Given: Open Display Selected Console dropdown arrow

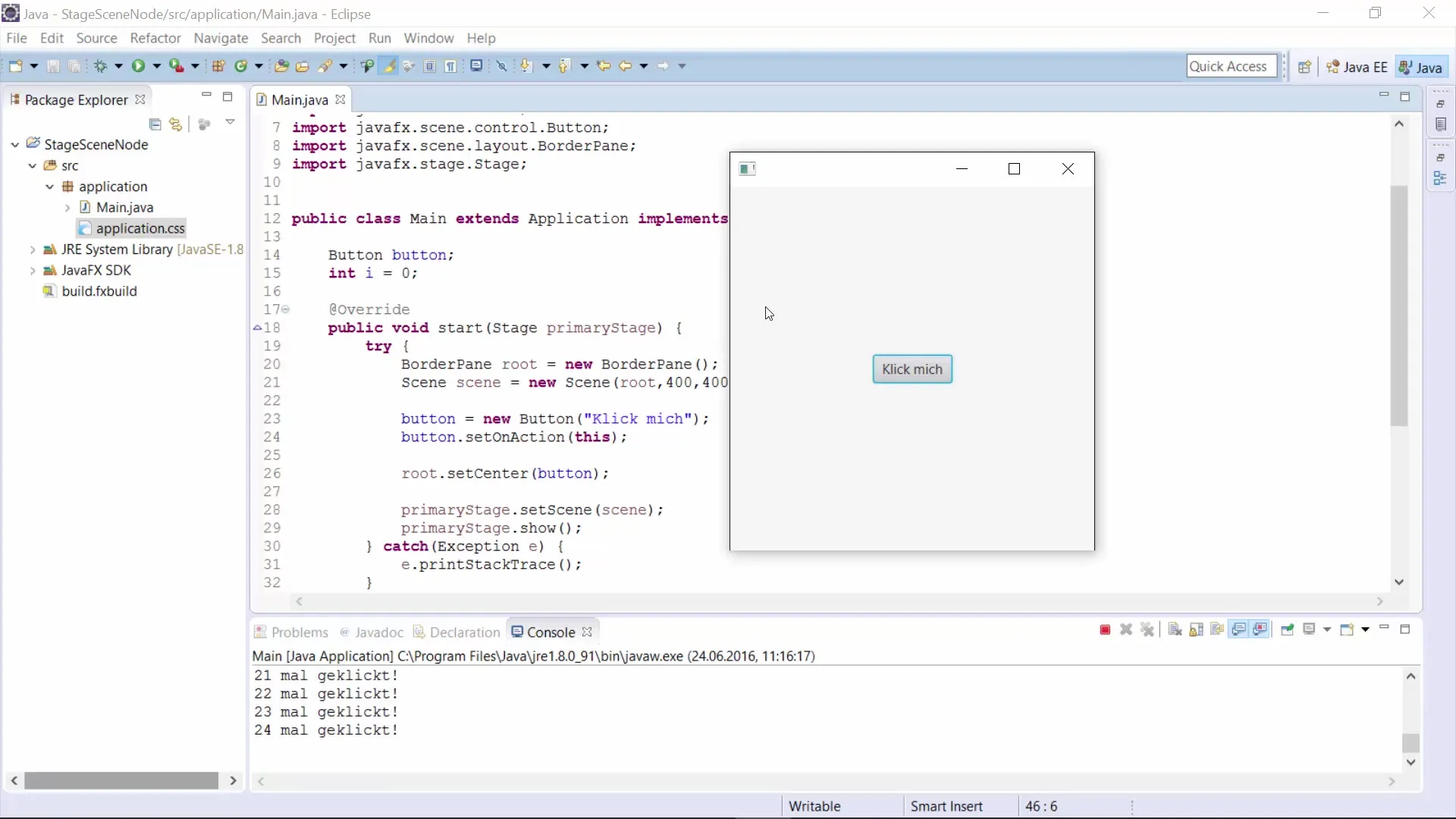Looking at the screenshot, I should click(x=1326, y=629).
